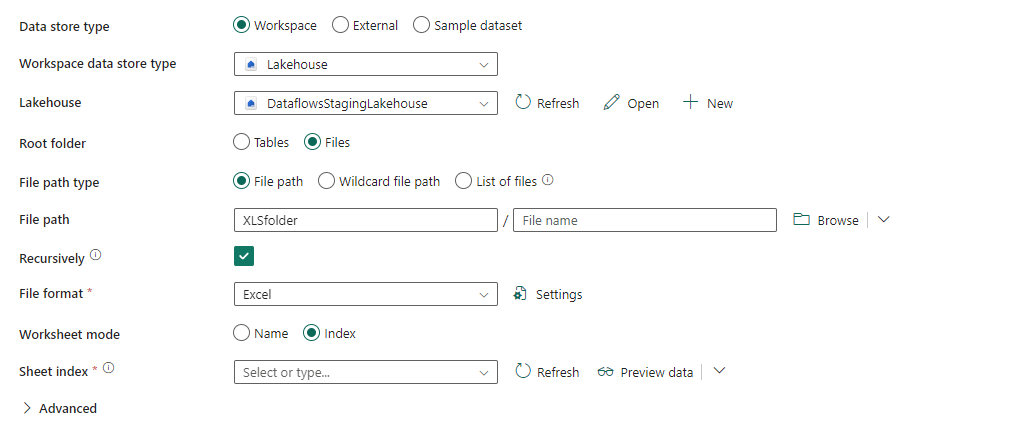1014x439 pixels.
Task: Click info icon next to Recursively
Action: pos(96,255)
